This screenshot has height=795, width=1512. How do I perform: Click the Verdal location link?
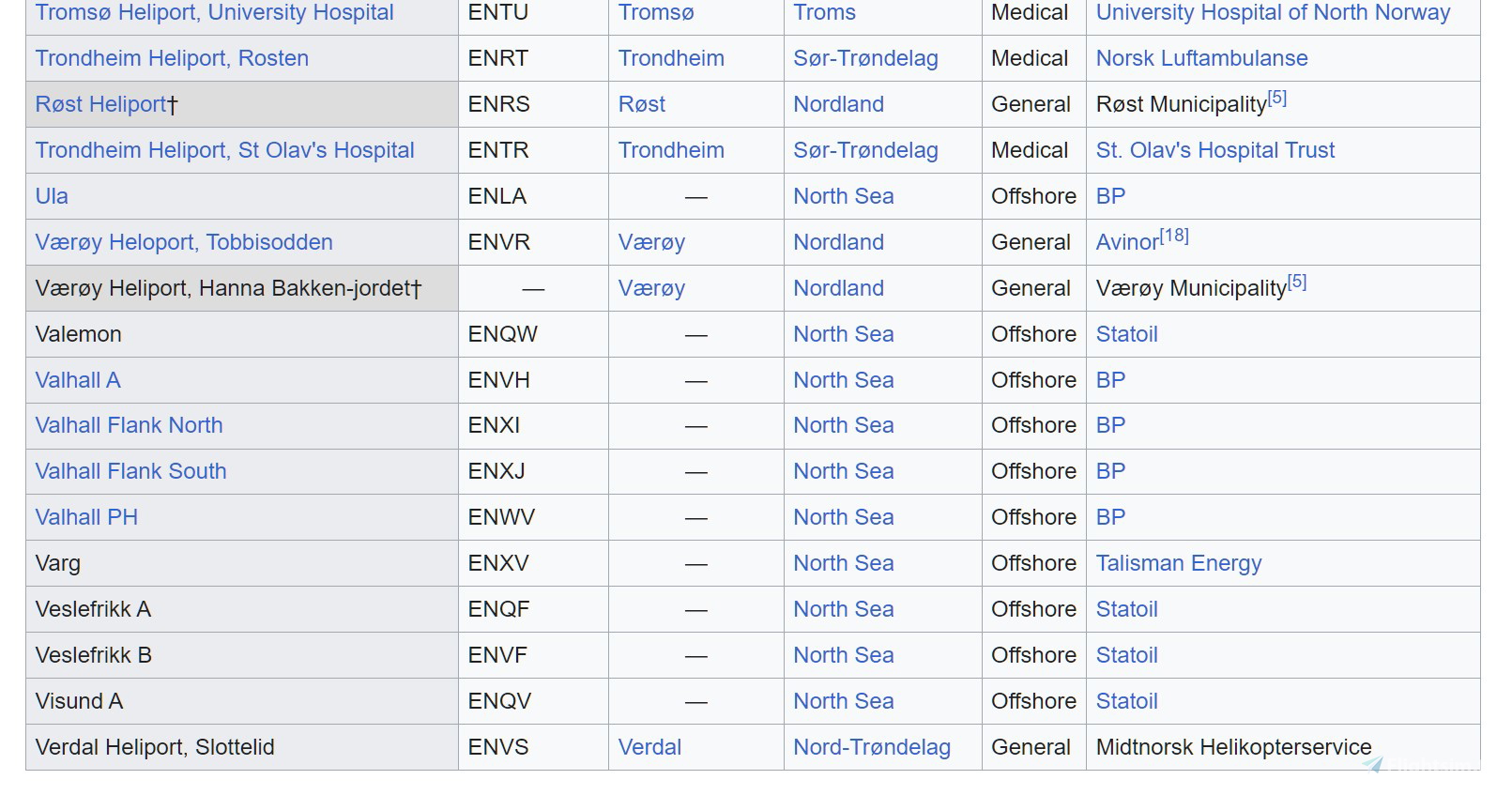[x=649, y=747]
